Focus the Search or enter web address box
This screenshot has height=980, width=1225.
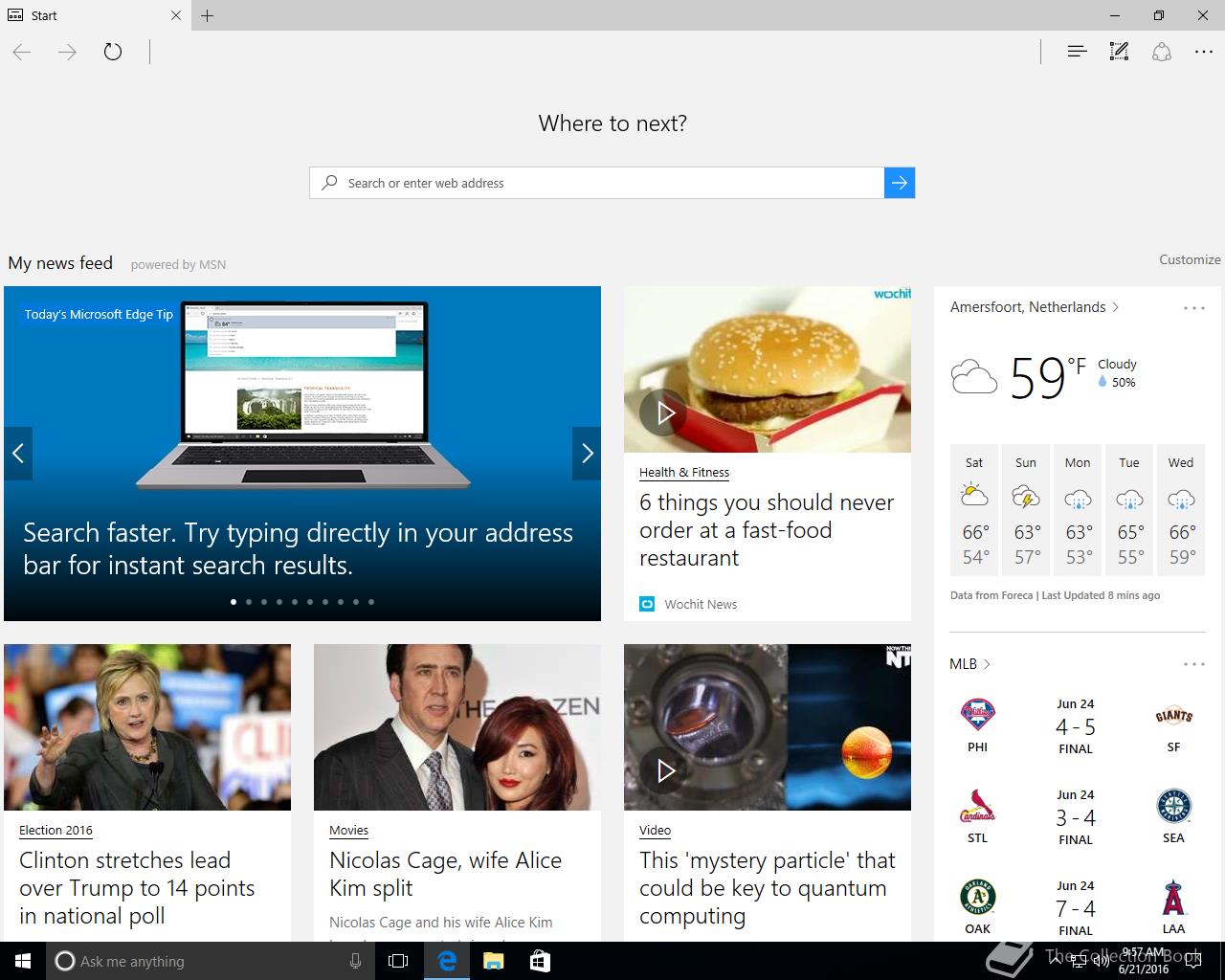point(597,183)
